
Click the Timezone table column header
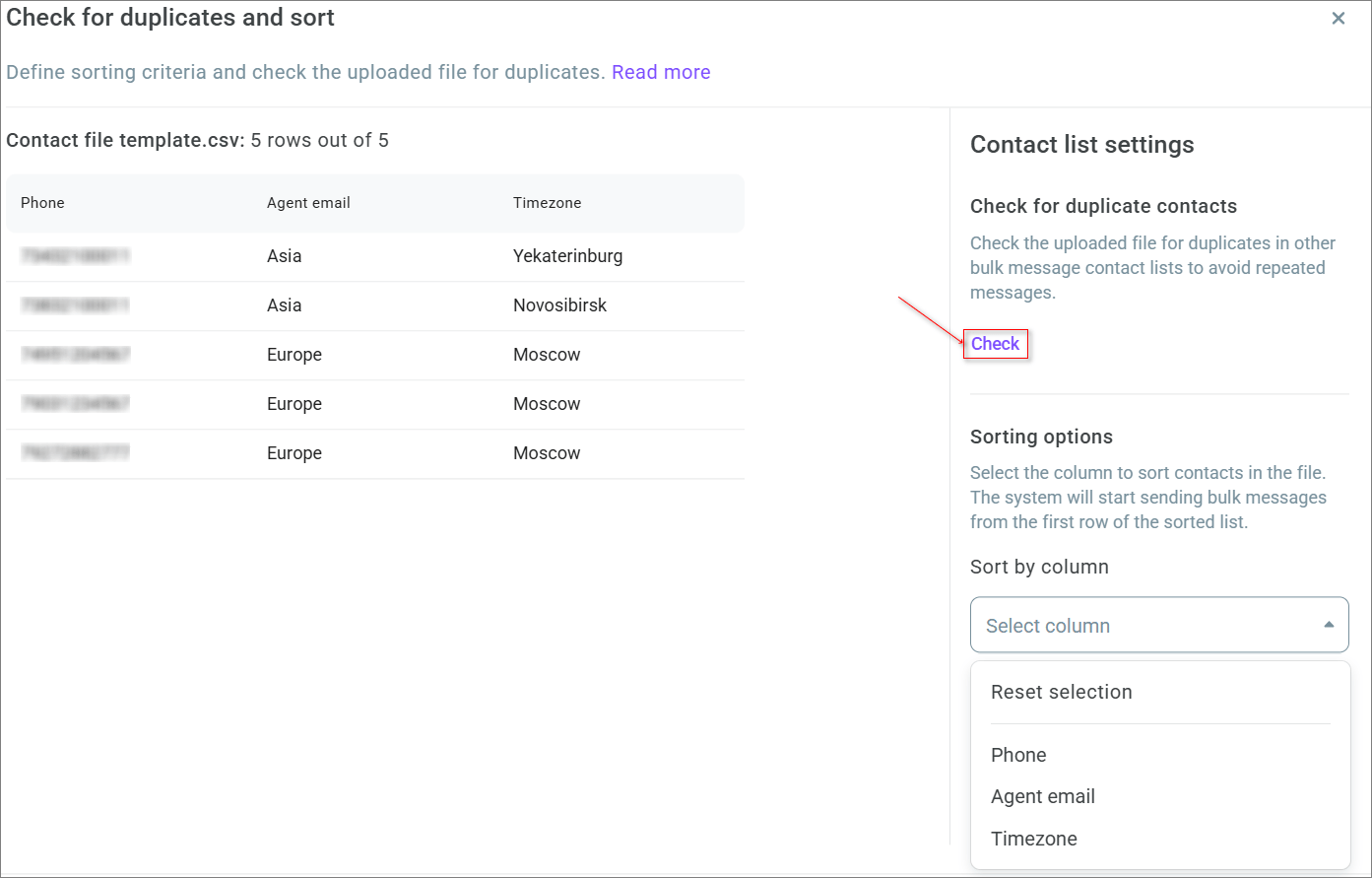(x=547, y=203)
